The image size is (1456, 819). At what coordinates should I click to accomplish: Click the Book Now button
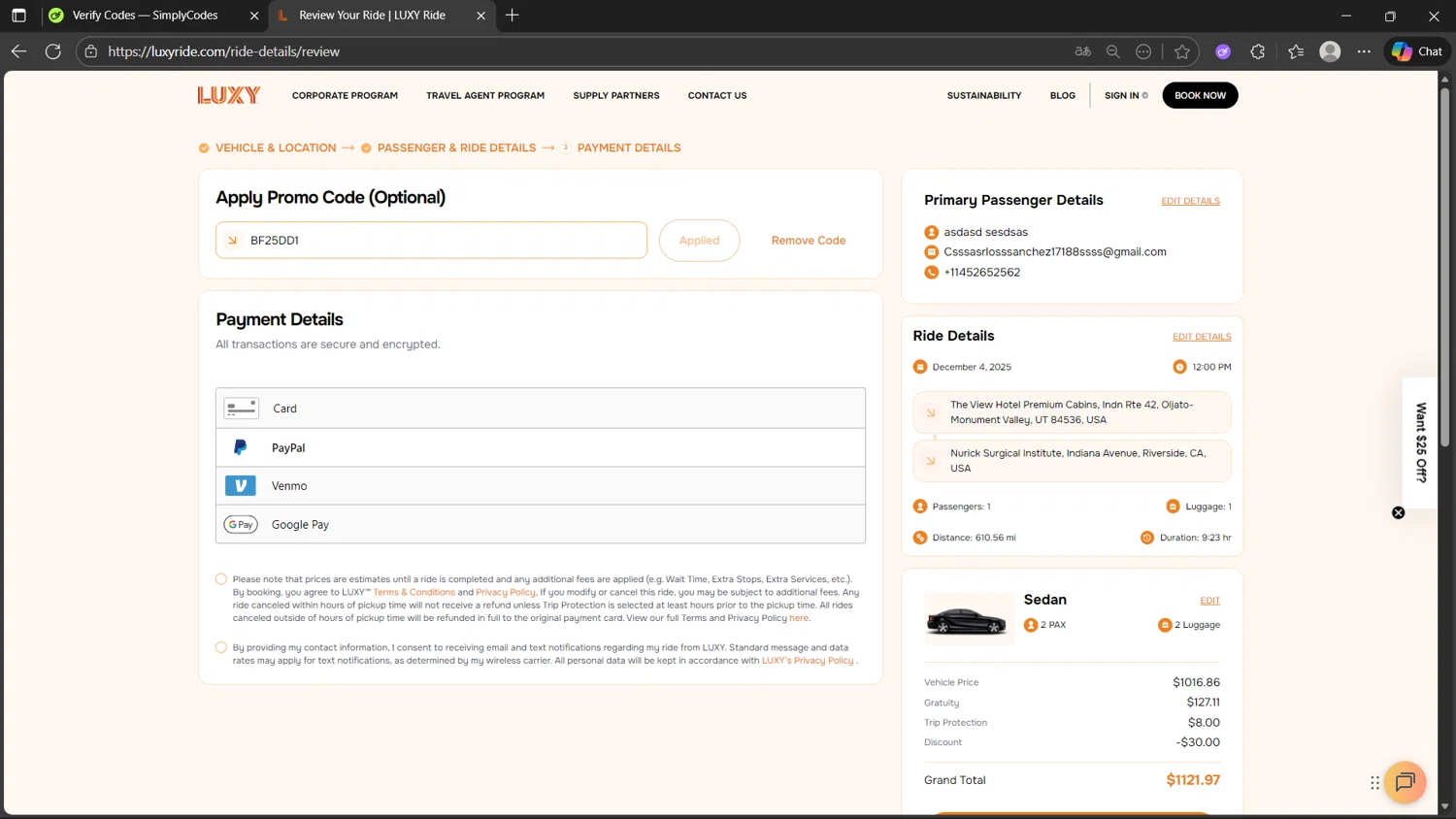[1200, 95]
